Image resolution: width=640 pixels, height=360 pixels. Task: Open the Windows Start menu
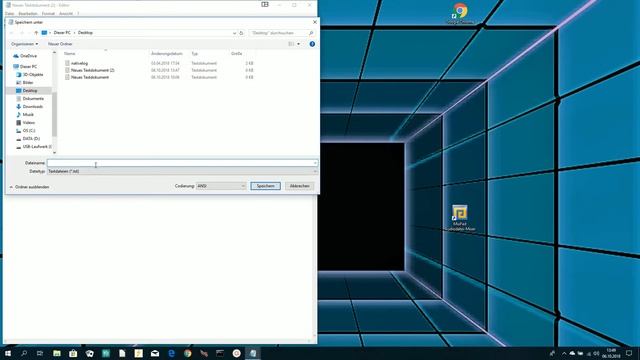(x=8, y=353)
